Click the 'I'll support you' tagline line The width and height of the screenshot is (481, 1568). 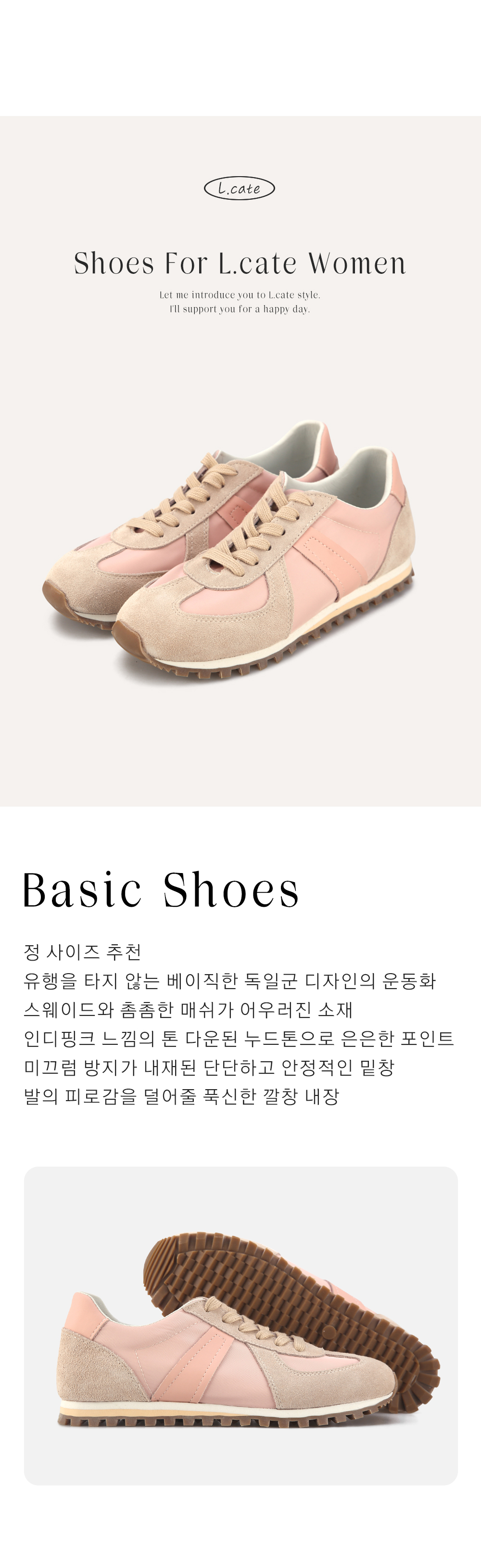pyautogui.click(x=240, y=308)
